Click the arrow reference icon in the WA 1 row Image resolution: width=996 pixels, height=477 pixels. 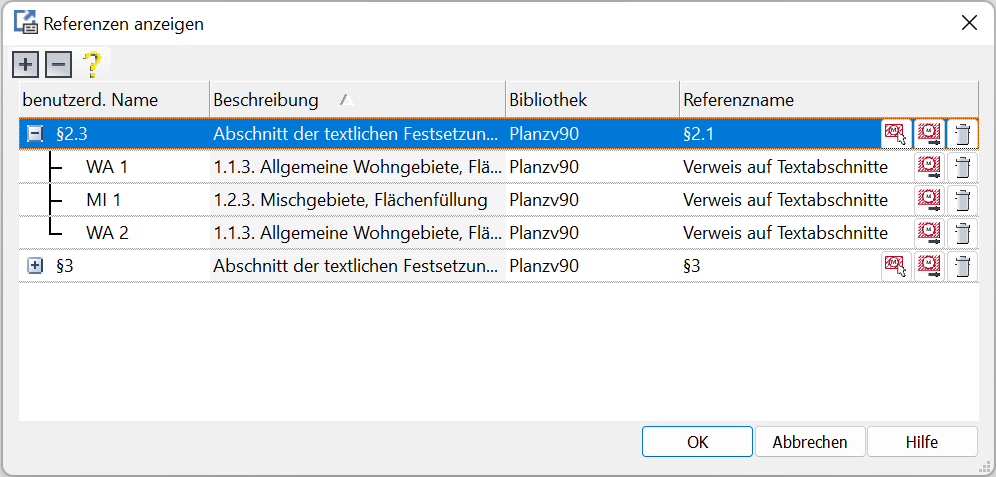pos(930,167)
